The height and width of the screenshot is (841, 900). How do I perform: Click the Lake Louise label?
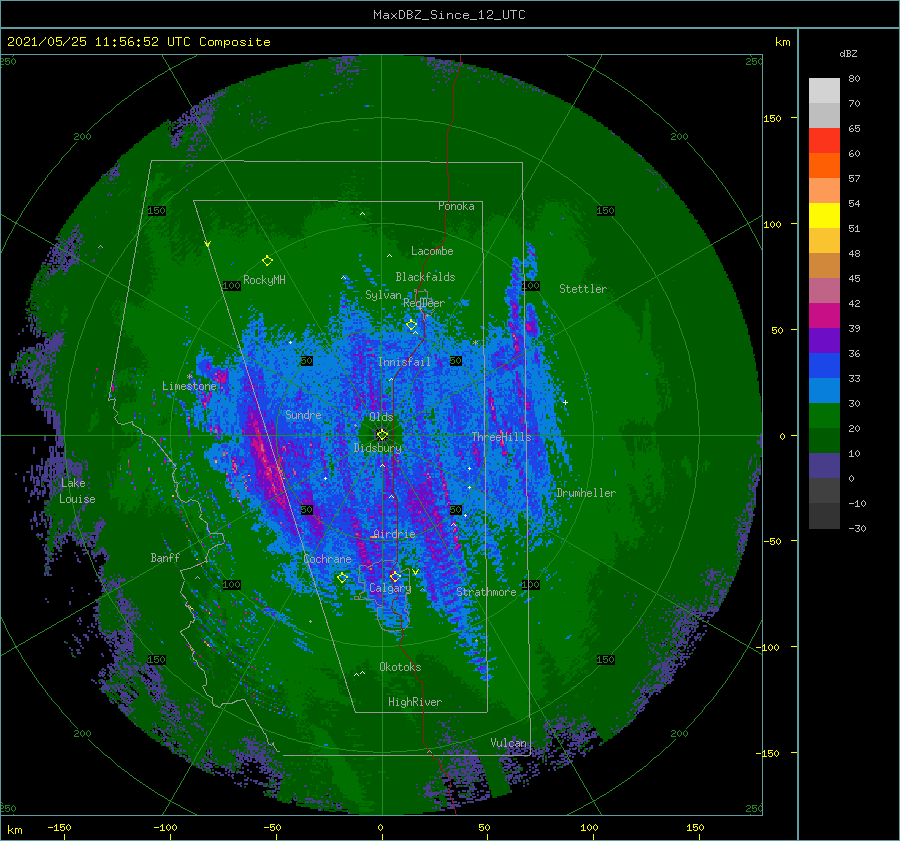77,491
